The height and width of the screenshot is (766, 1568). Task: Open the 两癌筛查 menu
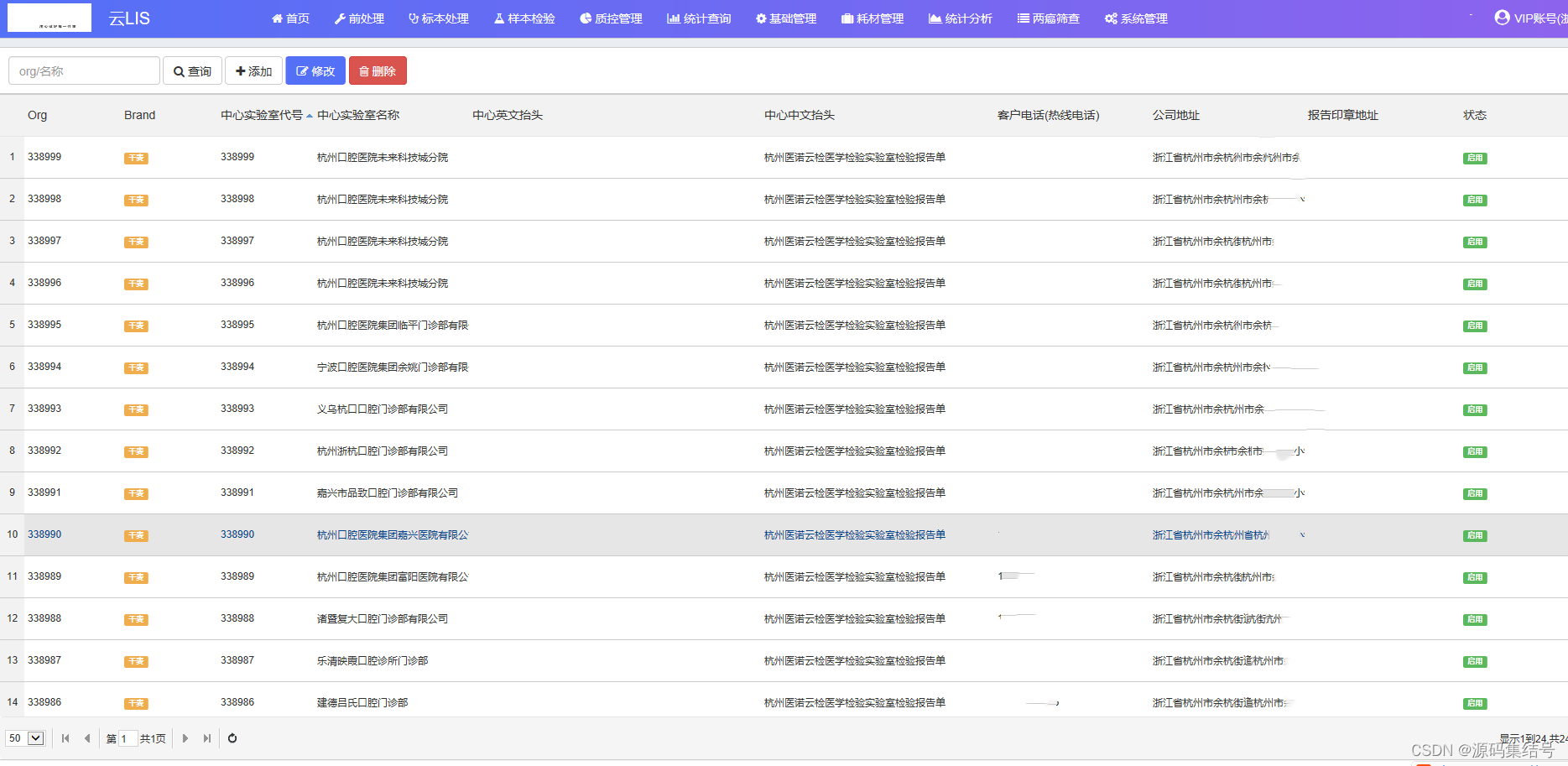[x=1049, y=18]
